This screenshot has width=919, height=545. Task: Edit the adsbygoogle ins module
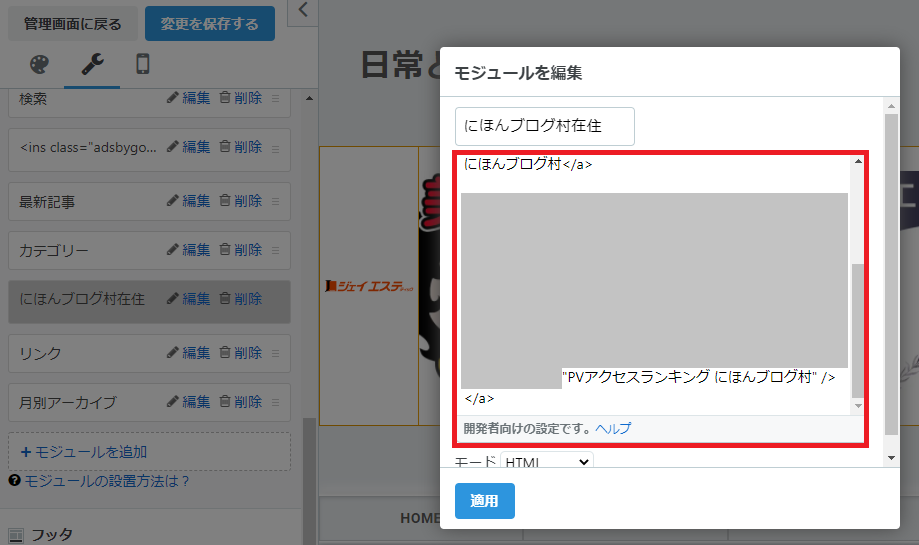[188, 147]
